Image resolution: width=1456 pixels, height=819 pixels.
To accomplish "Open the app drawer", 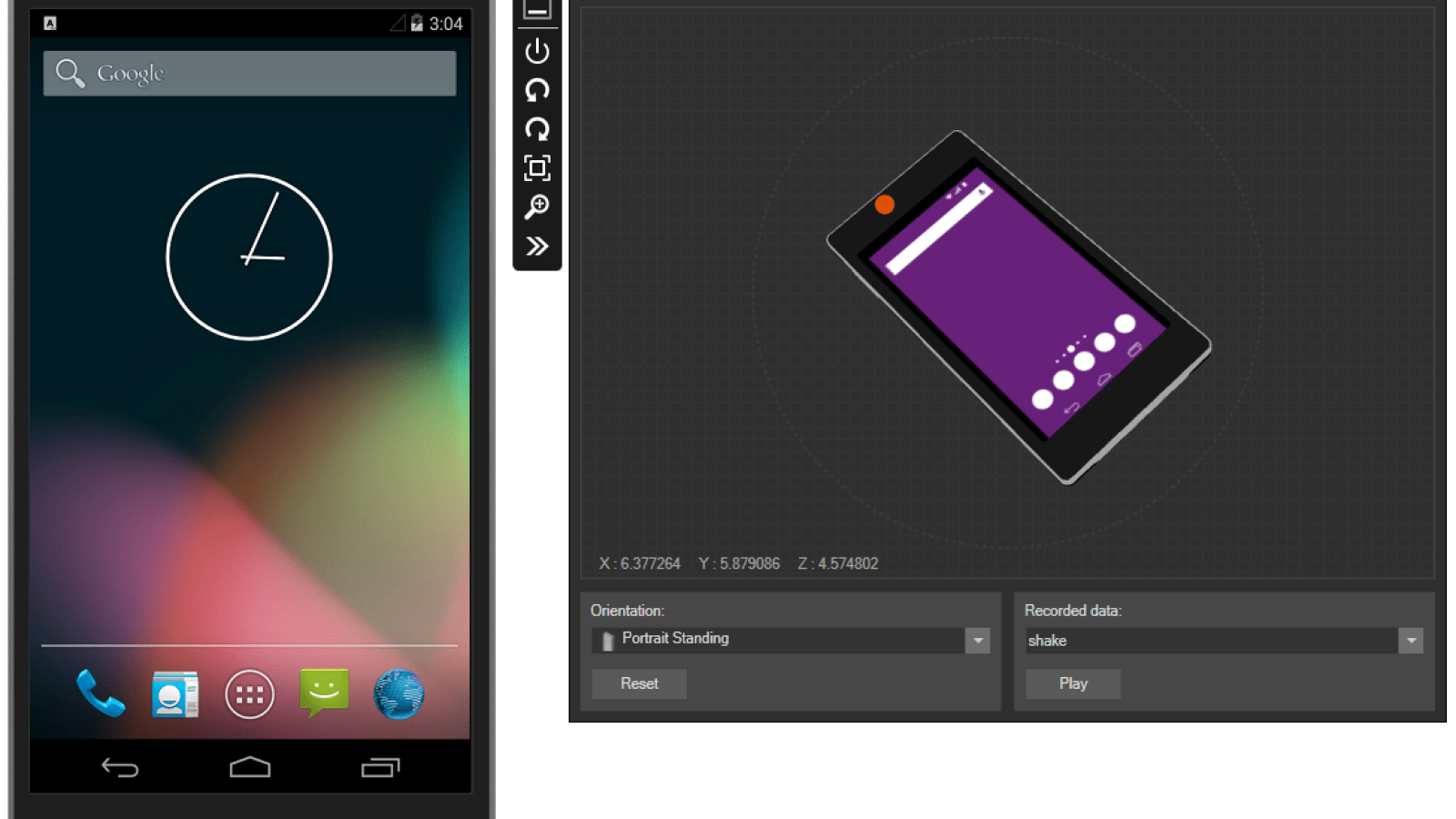I will click(249, 694).
